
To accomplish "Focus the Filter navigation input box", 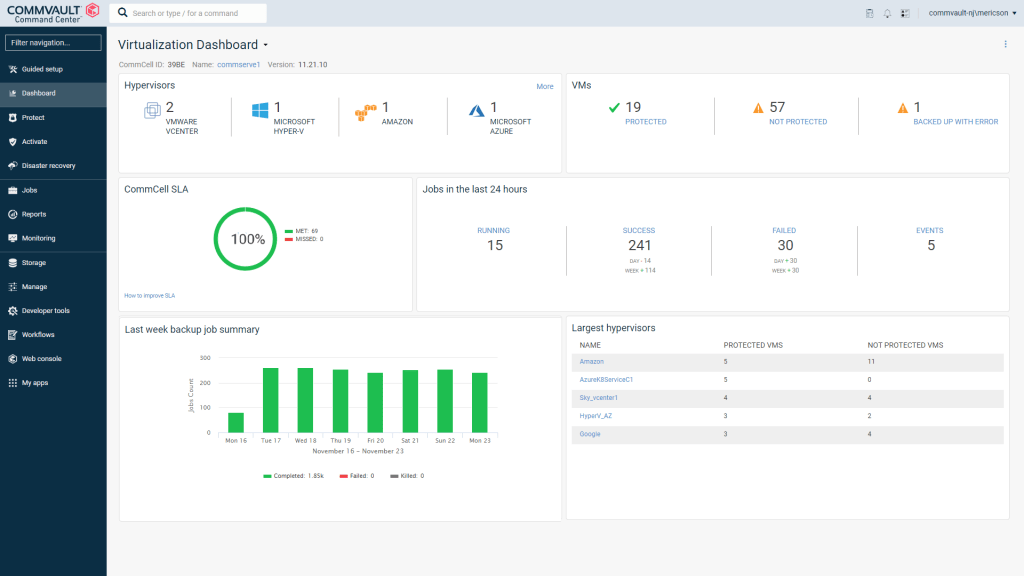I will click(53, 42).
